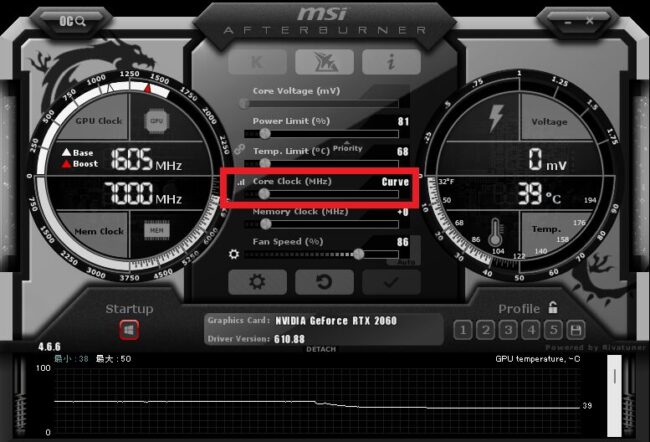Click the Core Clock Curve value
The width and height of the screenshot is (650, 442).
(395, 182)
